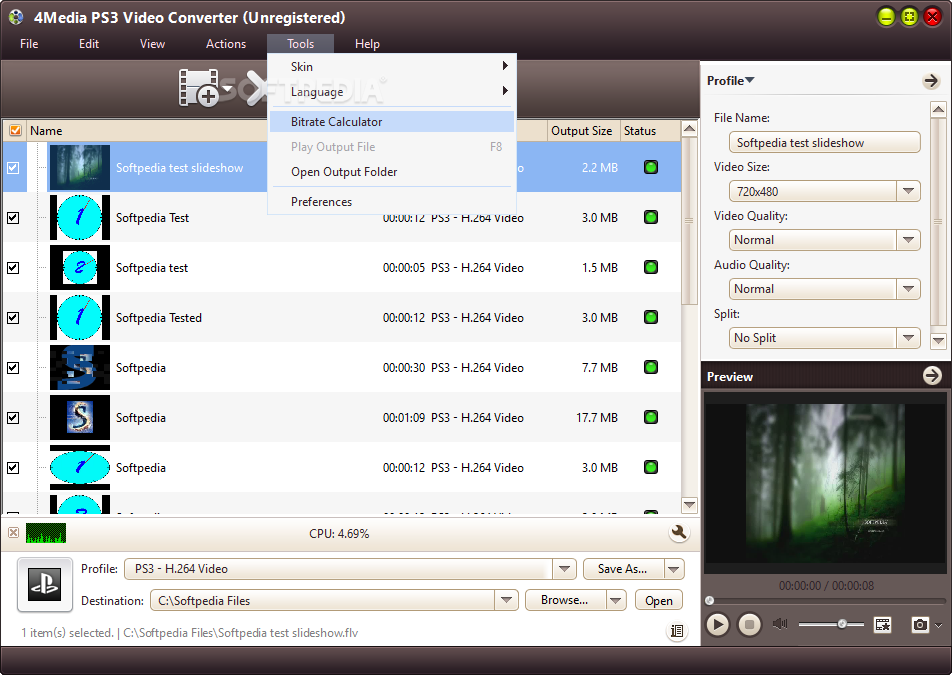Screen dimensions: 952x675
Task: Click the wrench settings icon by CPU
Action: pos(678,533)
